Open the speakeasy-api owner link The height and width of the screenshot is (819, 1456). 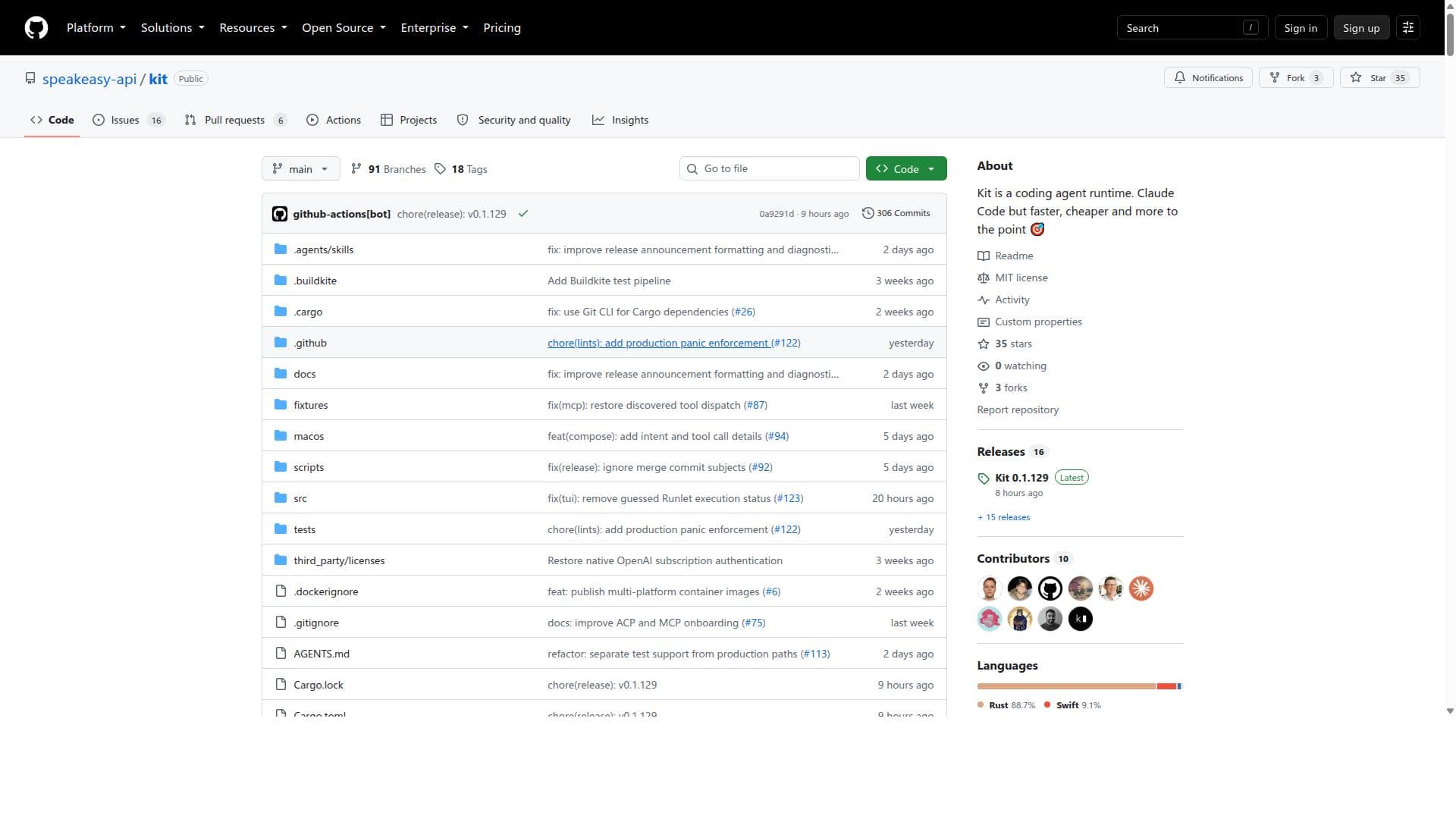coord(89,80)
